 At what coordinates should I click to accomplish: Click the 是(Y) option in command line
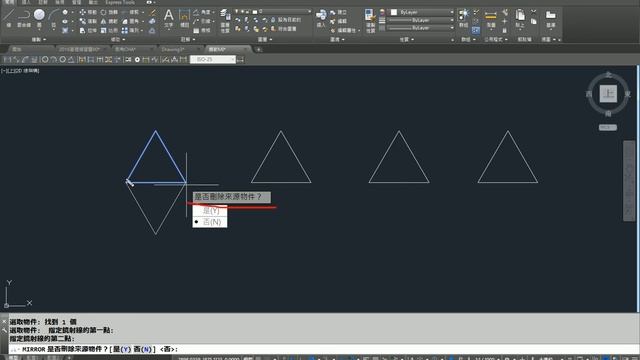[x=122, y=349]
